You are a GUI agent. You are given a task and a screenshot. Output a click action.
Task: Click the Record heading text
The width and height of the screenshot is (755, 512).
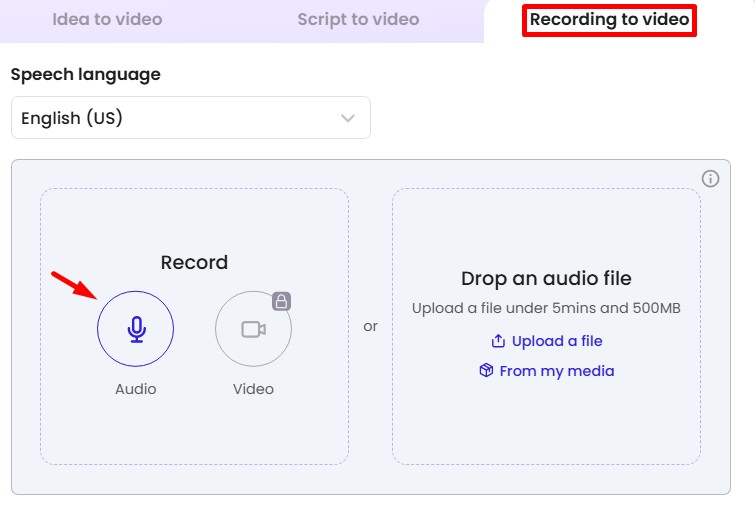point(194,262)
